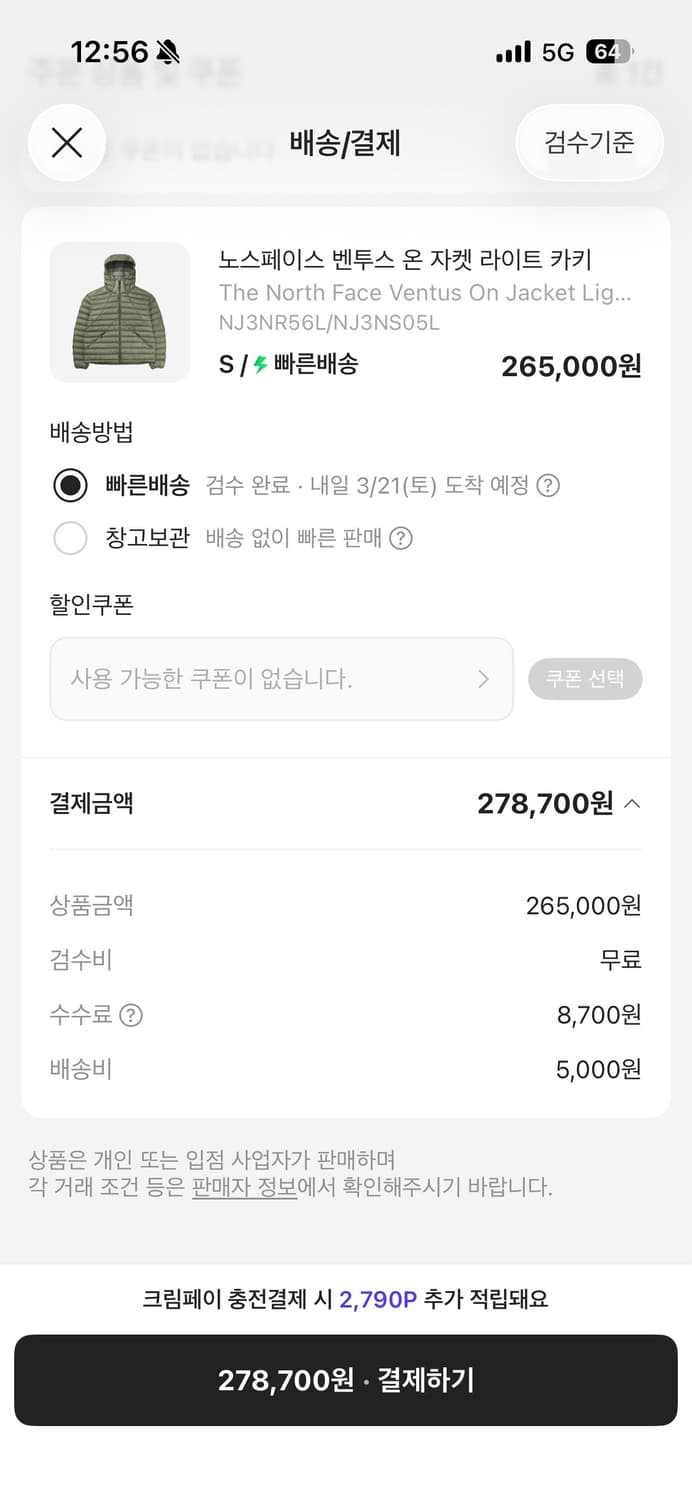Select the 빠른배송 delivery option
This screenshot has height=1500, width=692.
coord(71,485)
